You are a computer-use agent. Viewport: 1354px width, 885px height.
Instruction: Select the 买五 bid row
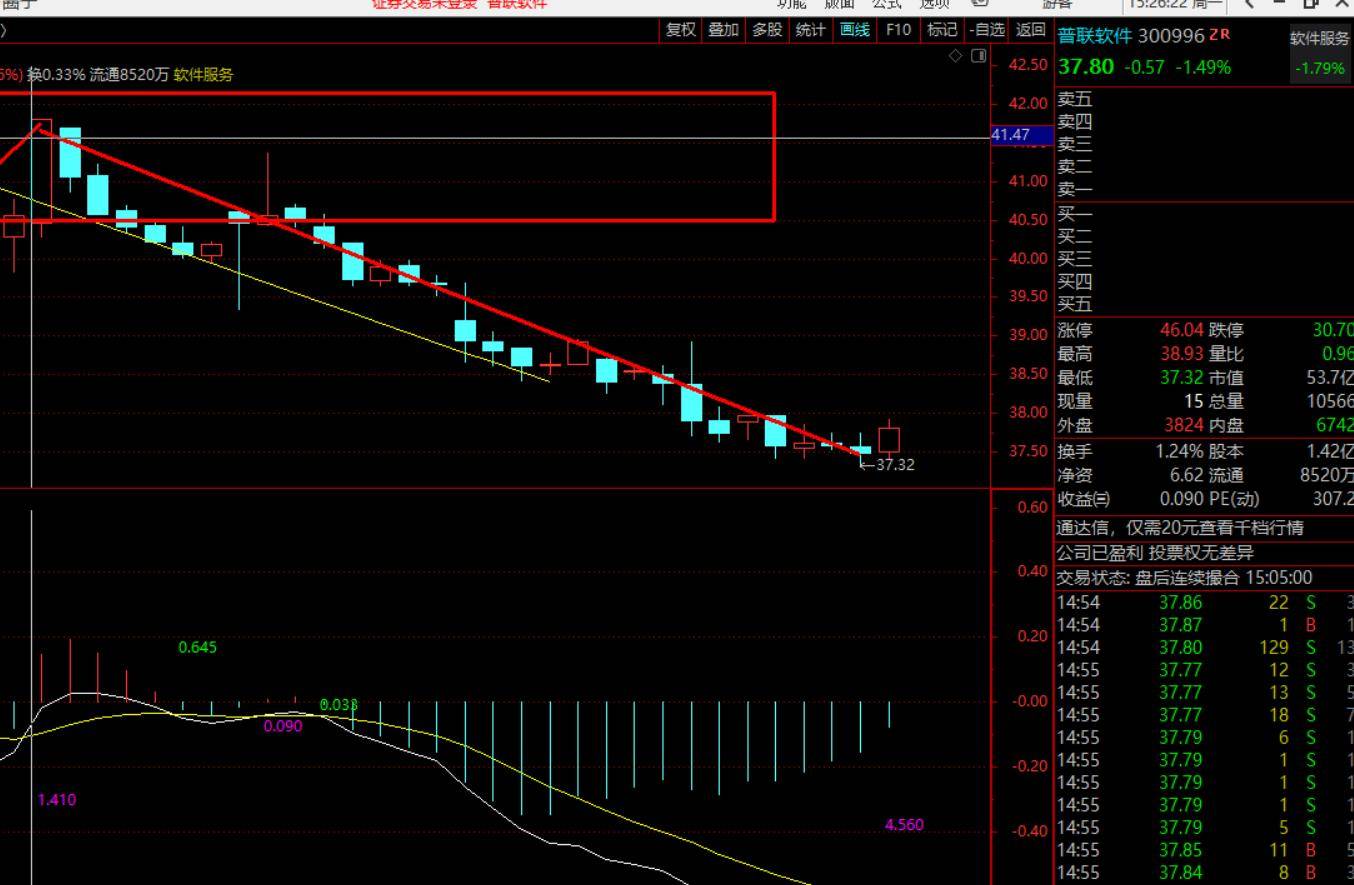tap(1205, 304)
